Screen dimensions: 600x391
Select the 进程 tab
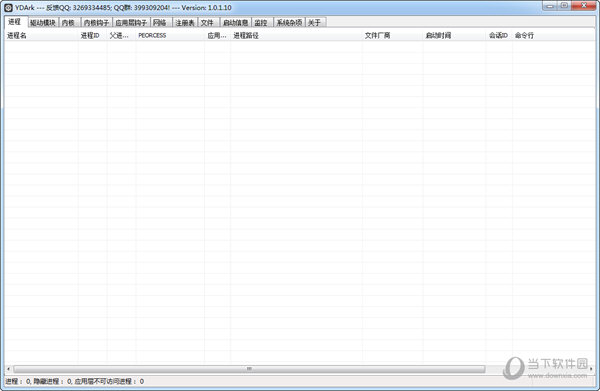15,22
